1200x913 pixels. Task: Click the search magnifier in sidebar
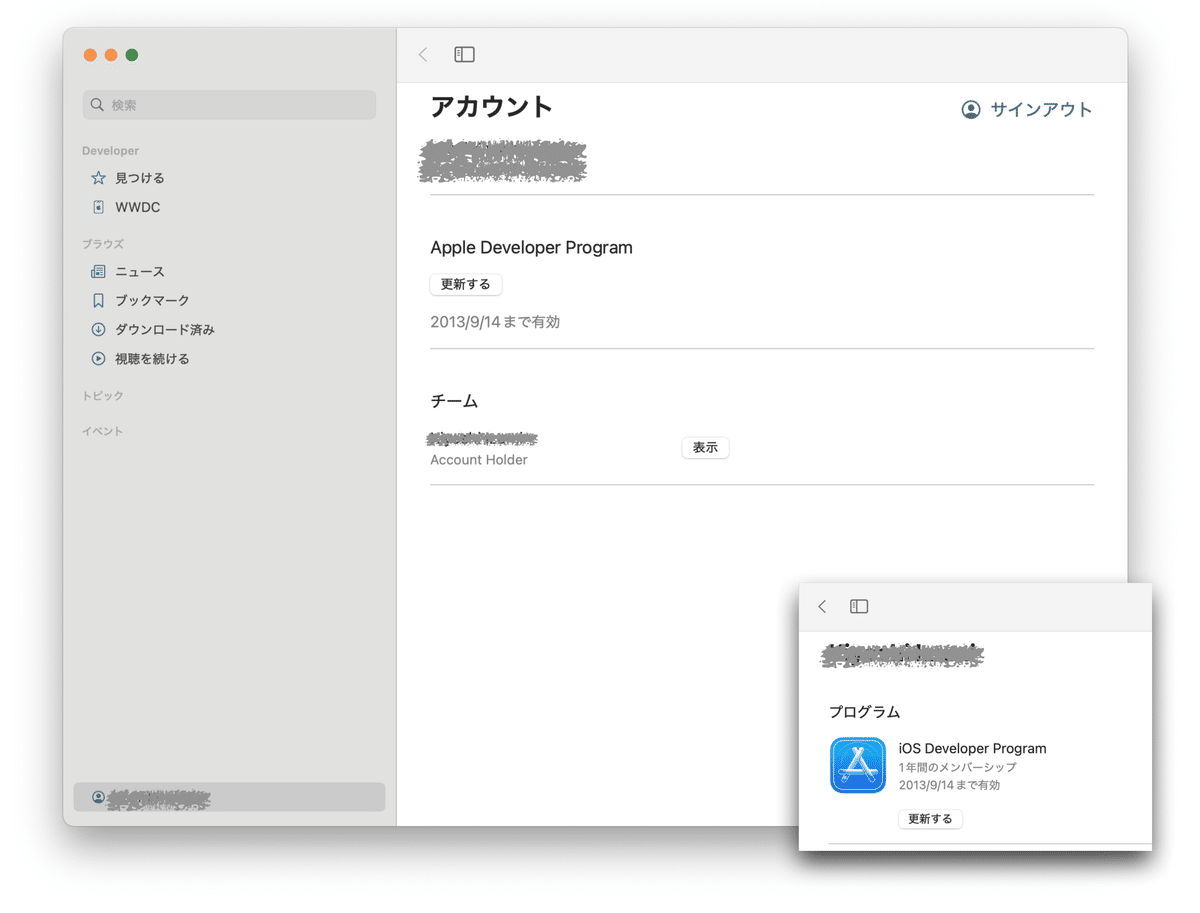point(96,104)
